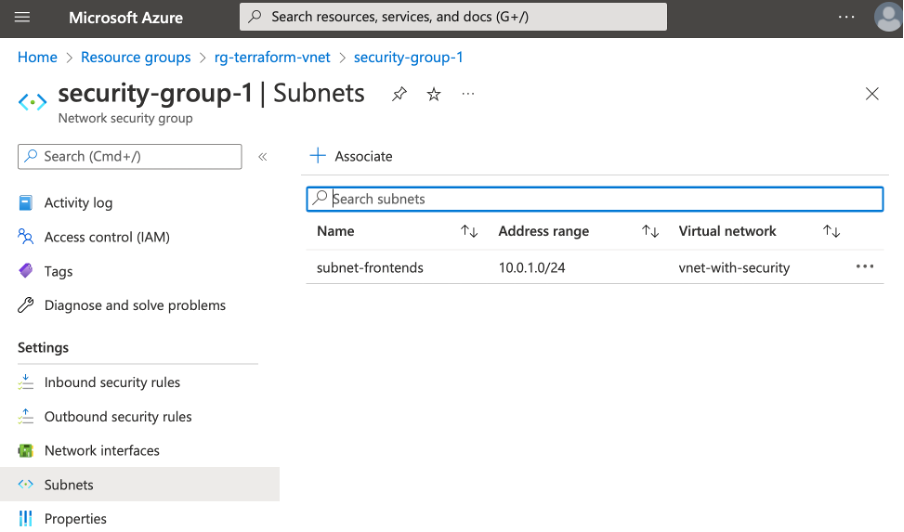Collapse the left navigation menu

click(262, 157)
